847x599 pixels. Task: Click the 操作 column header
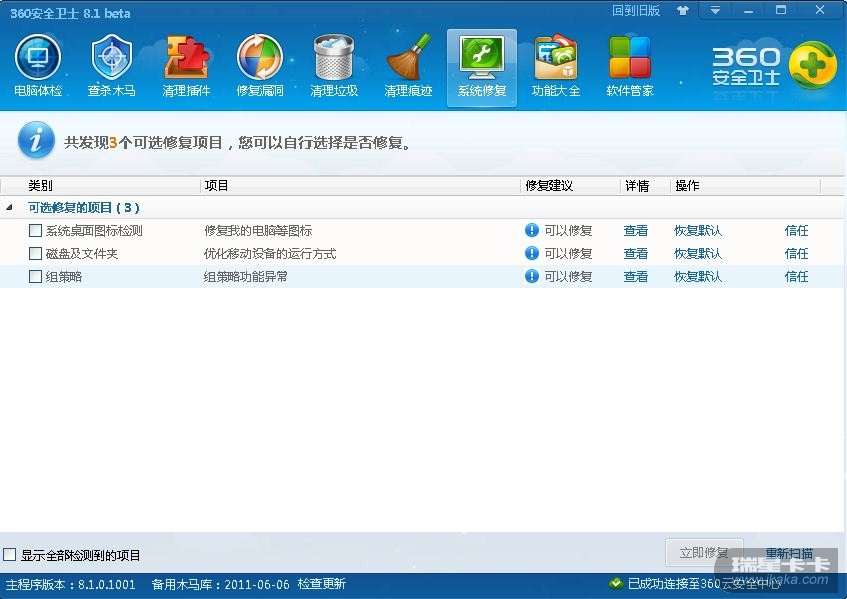coord(687,186)
